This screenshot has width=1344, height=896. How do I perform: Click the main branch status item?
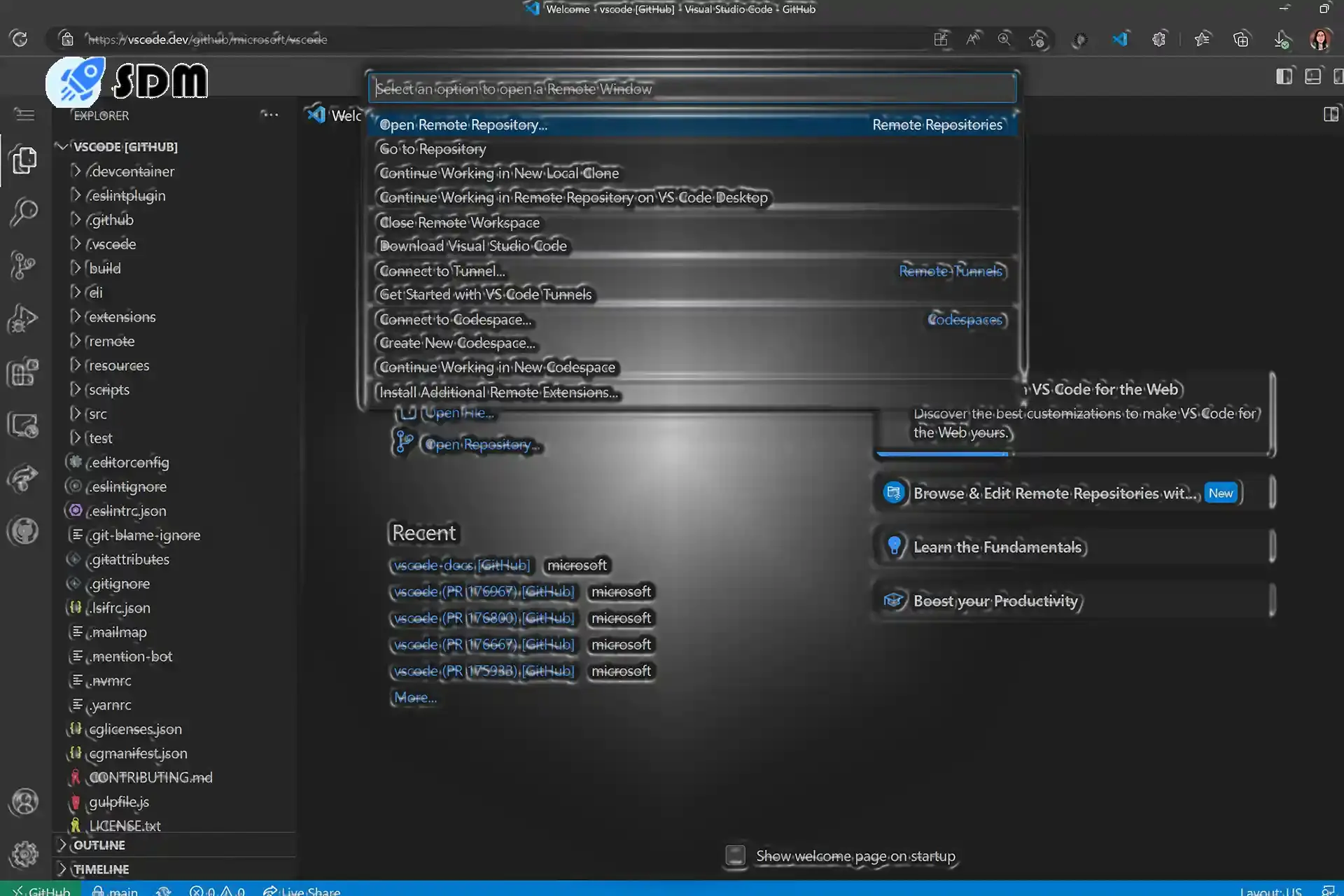click(x=115, y=890)
